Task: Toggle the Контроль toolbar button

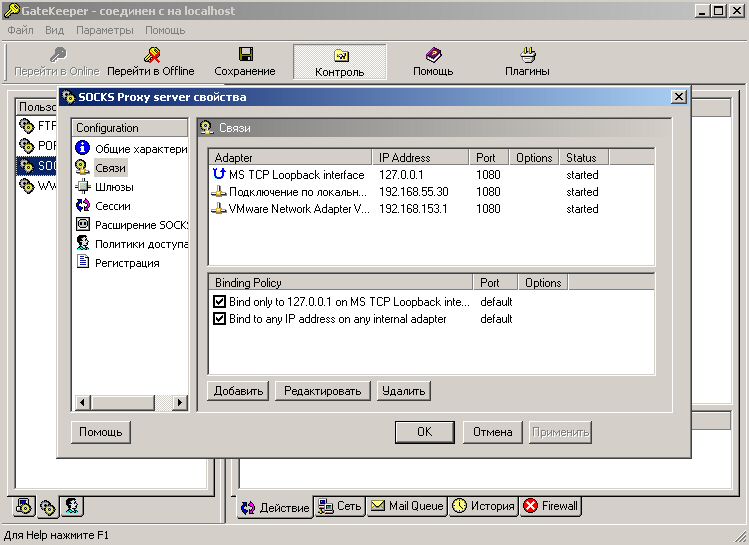Action: click(340, 62)
